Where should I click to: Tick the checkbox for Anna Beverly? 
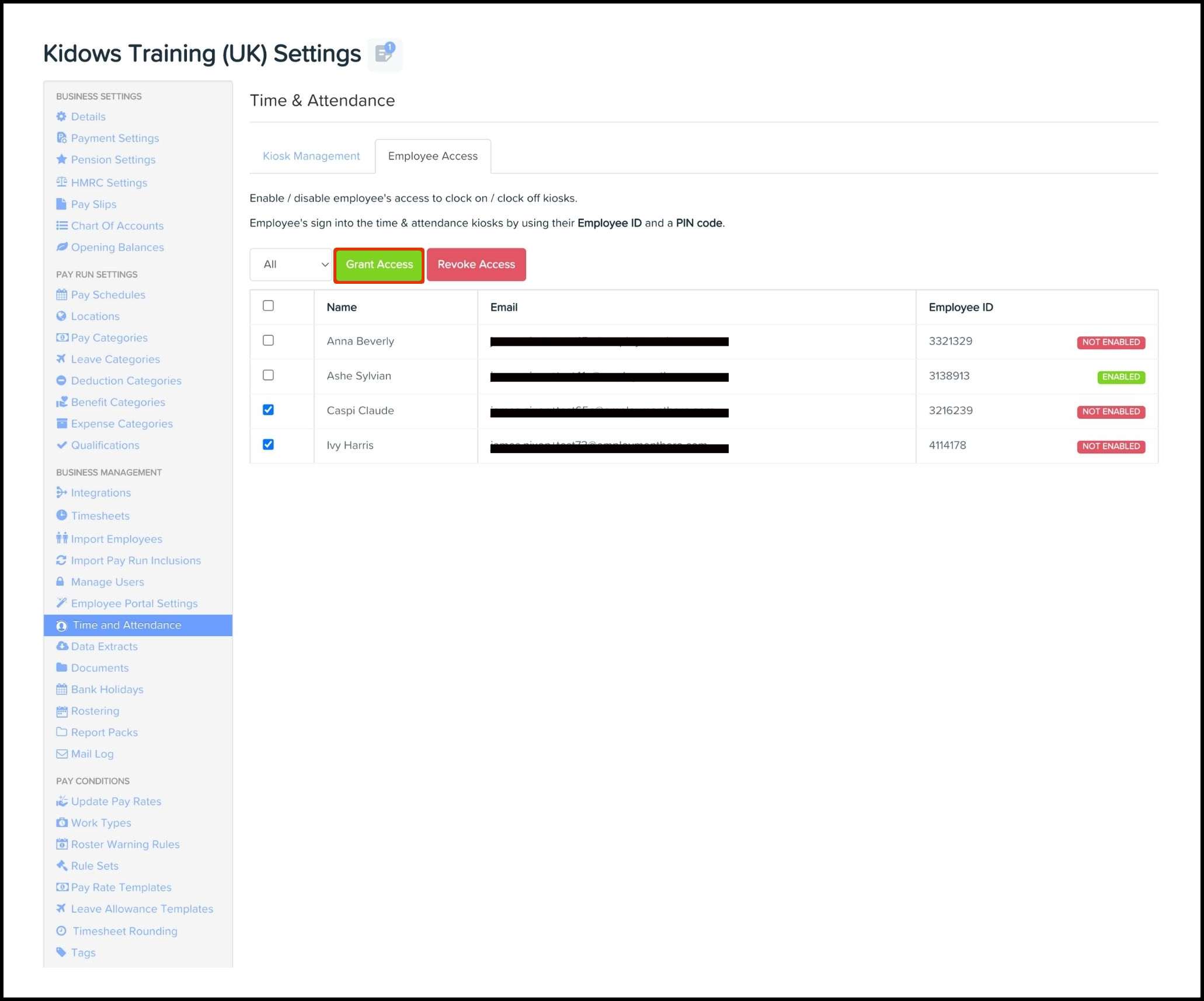click(268, 340)
